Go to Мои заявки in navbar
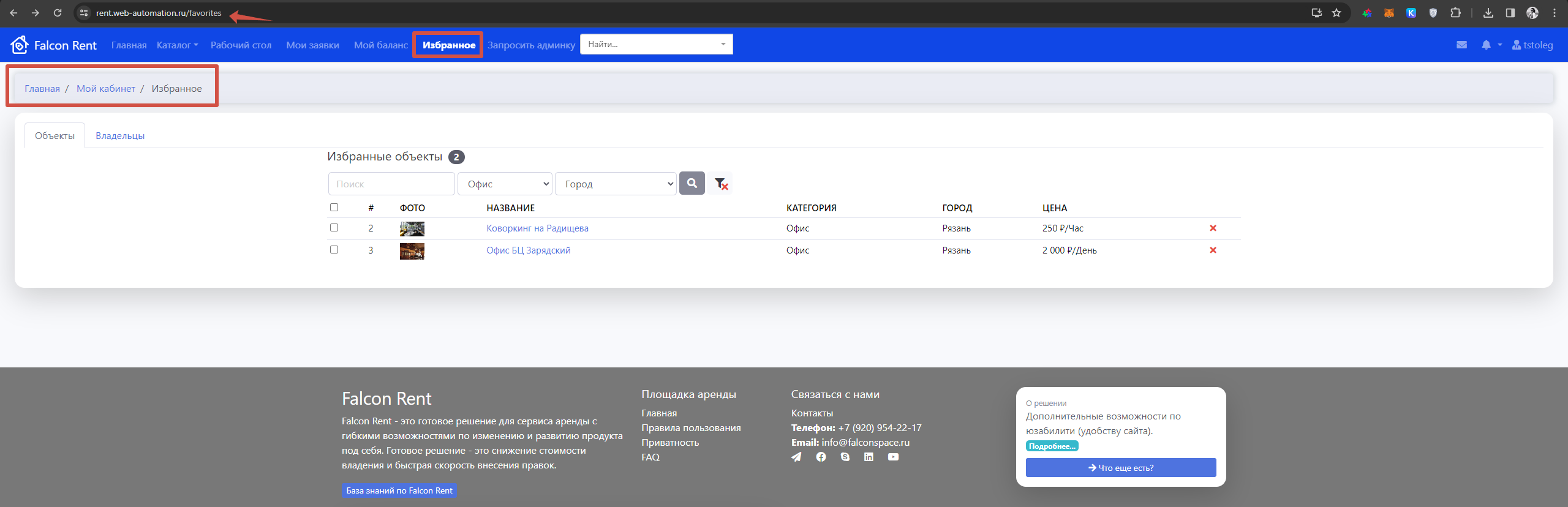This screenshot has height=507, width=1568. (x=312, y=45)
